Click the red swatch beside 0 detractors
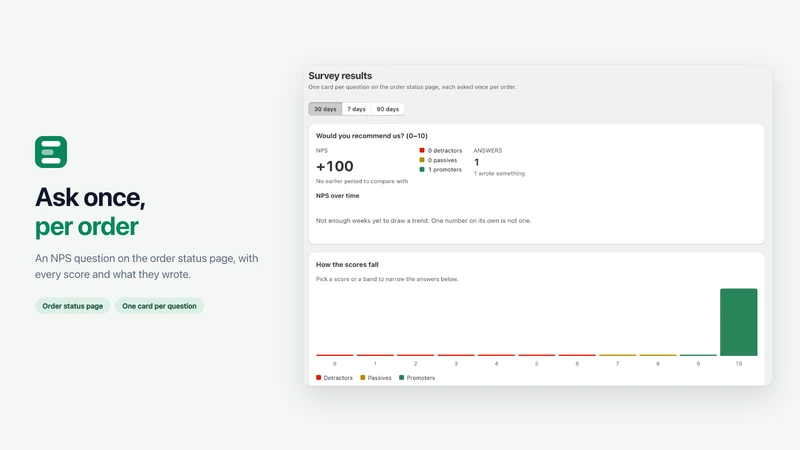This screenshot has height=450, width=800. click(422, 151)
